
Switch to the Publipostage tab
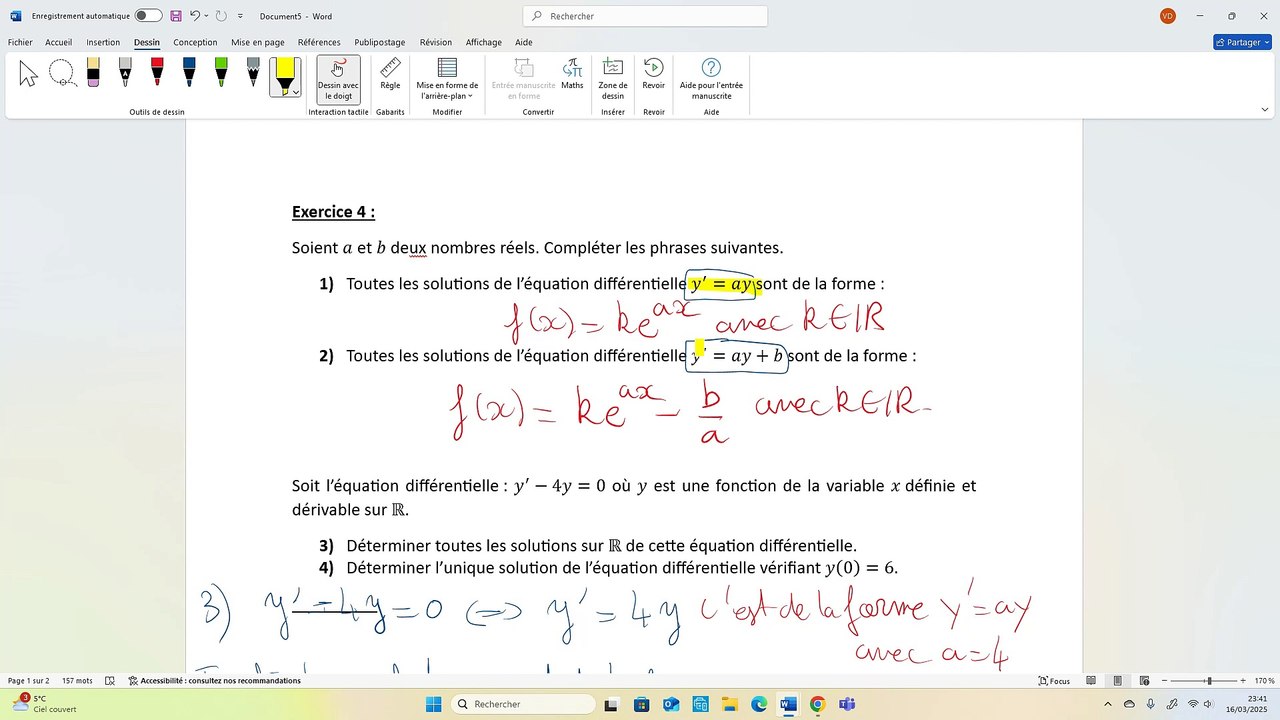pyautogui.click(x=380, y=42)
